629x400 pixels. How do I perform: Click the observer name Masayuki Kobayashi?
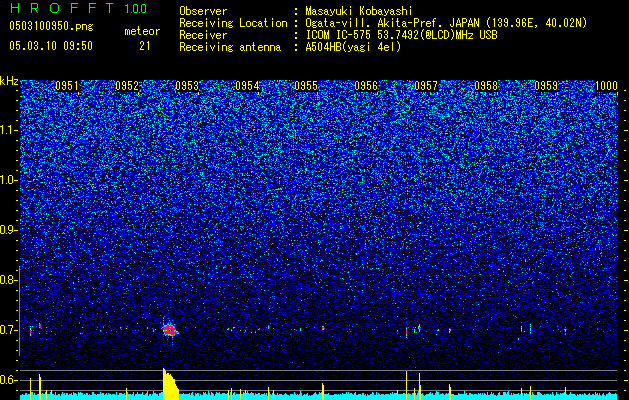(x=359, y=11)
